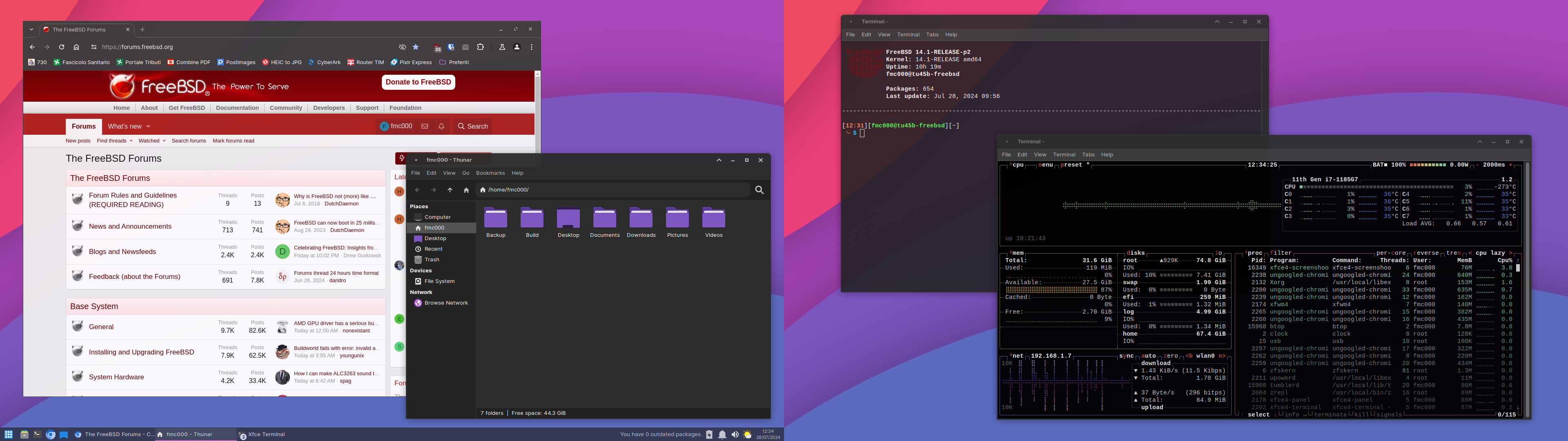Screen dimensions: 1568x441
Task: Open the notifications bell in the tray
Action: coord(722,434)
